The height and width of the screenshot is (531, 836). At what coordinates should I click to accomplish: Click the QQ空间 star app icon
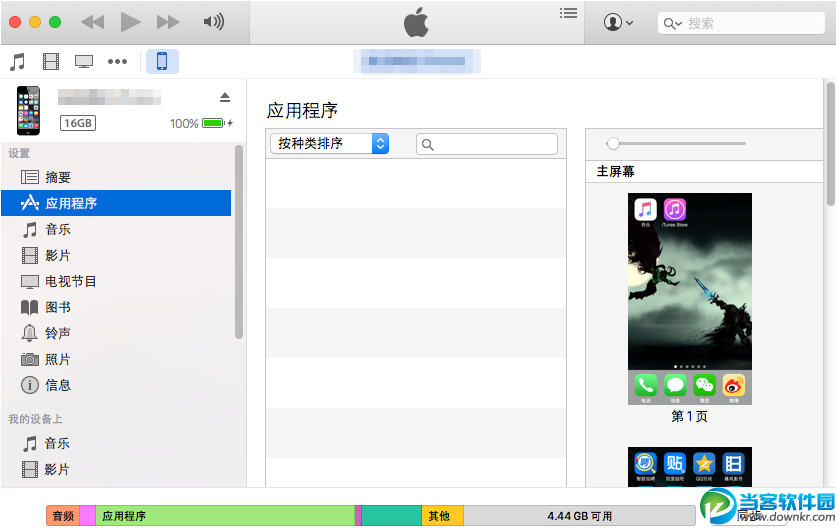tap(704, 463)
